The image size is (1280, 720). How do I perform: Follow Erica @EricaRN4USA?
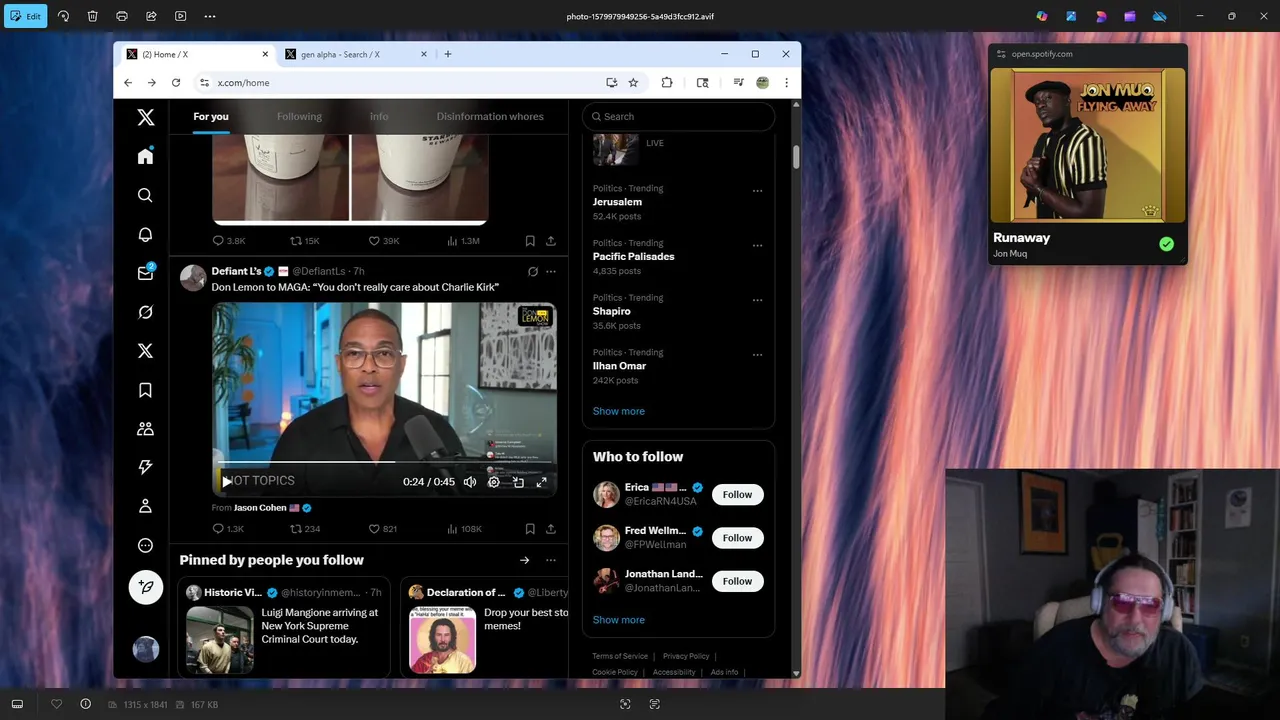point(737,494)
